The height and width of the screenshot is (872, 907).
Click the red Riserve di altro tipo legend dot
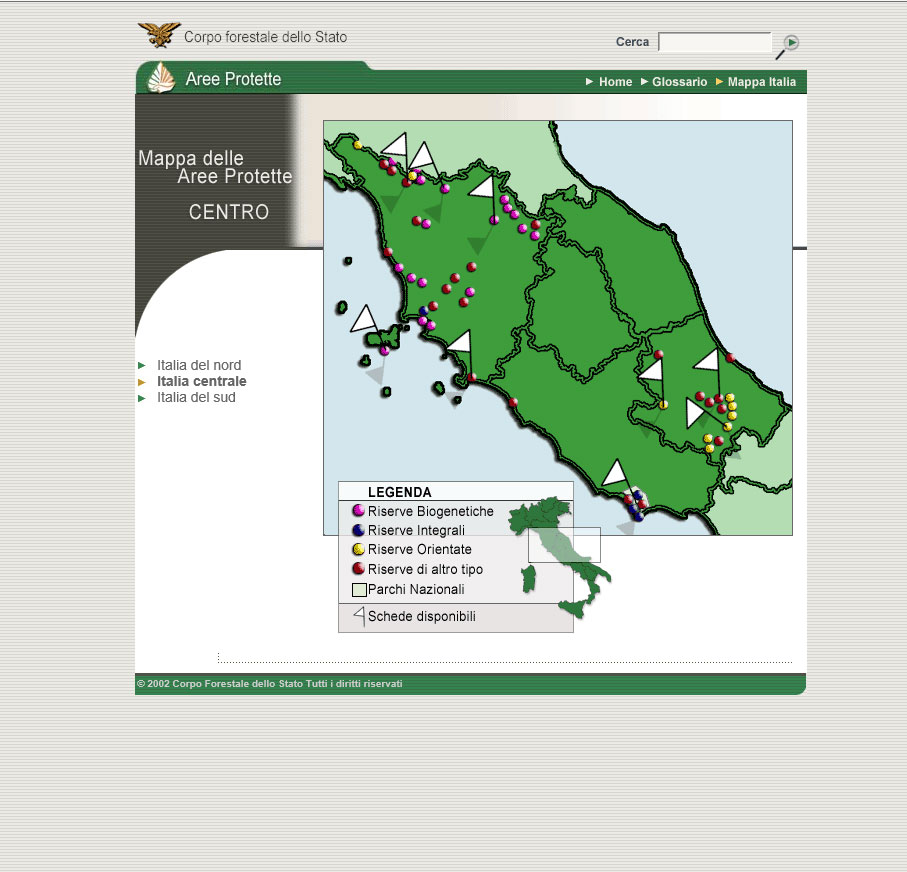tap(359, 568)
